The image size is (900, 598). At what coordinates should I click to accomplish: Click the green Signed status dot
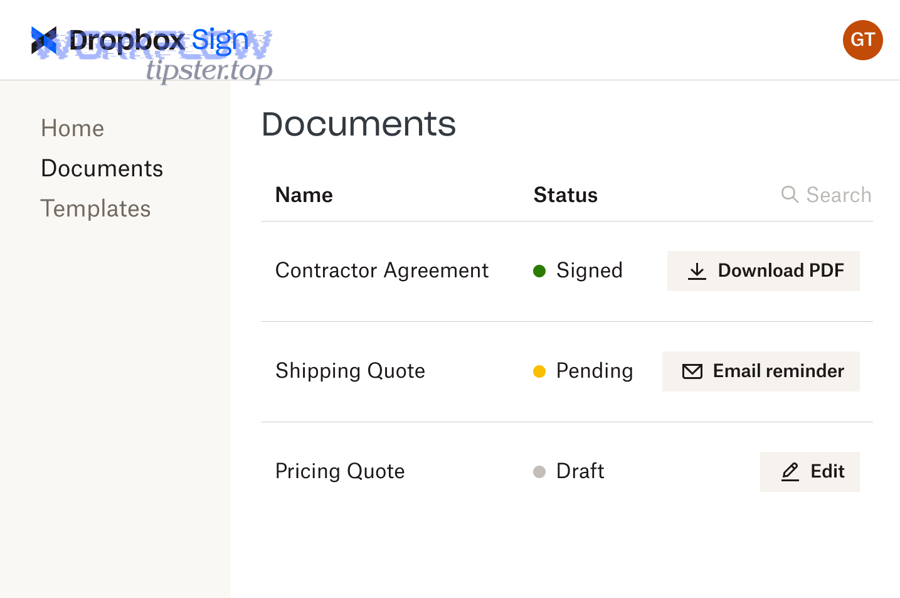point(541,270)
